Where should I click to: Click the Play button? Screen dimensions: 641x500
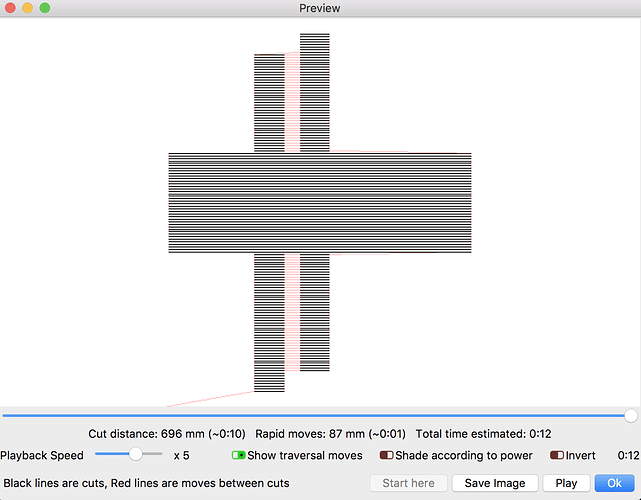point(566,483)
